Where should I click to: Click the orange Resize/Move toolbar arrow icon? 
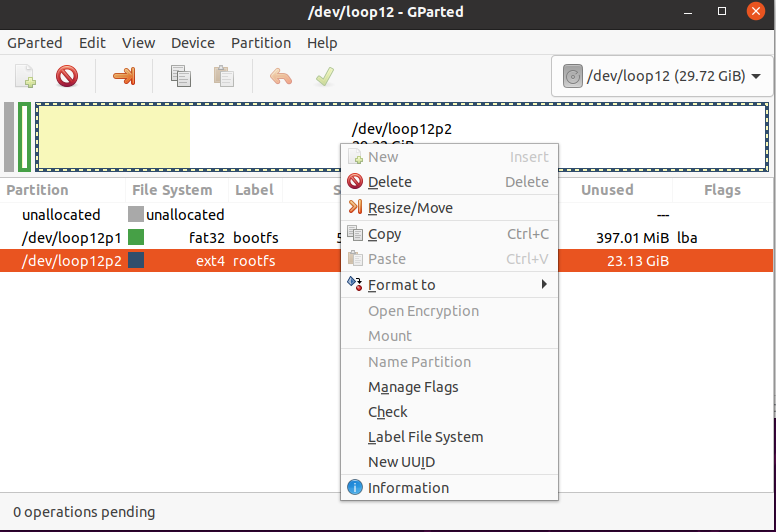pos(124,76)
